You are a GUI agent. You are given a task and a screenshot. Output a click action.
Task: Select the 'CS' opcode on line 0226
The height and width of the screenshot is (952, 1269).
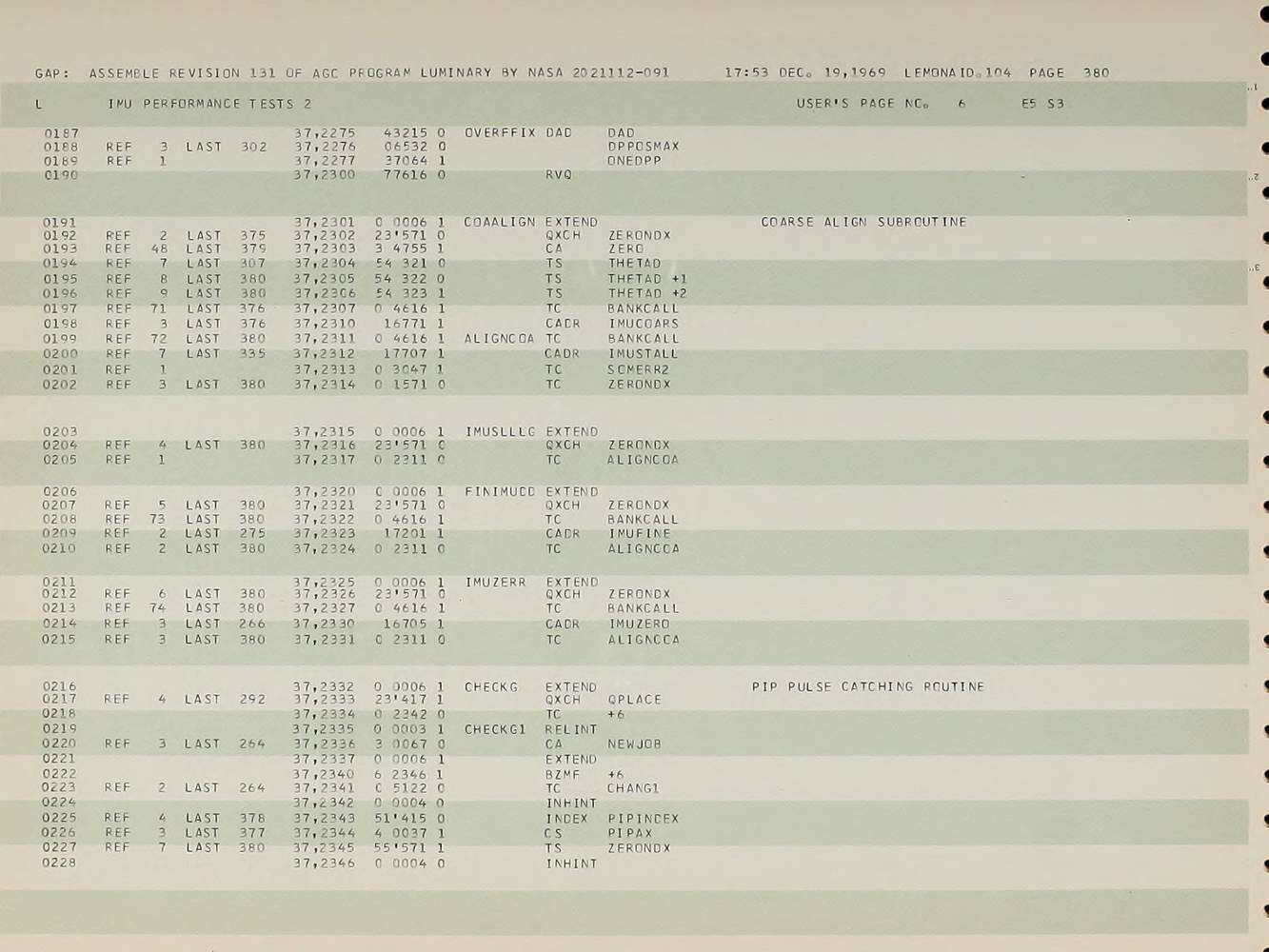tap(553, 833)
